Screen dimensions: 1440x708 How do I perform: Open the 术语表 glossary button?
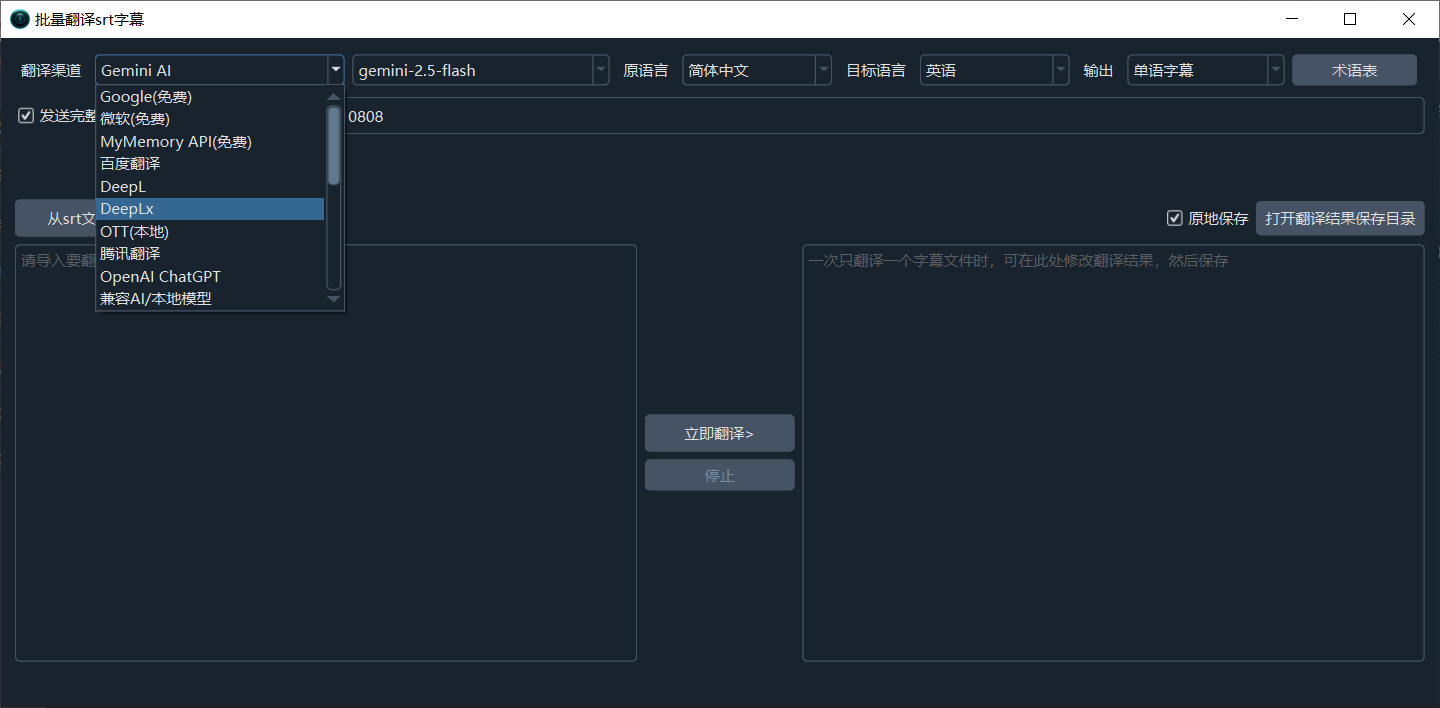coord(1354,71)
